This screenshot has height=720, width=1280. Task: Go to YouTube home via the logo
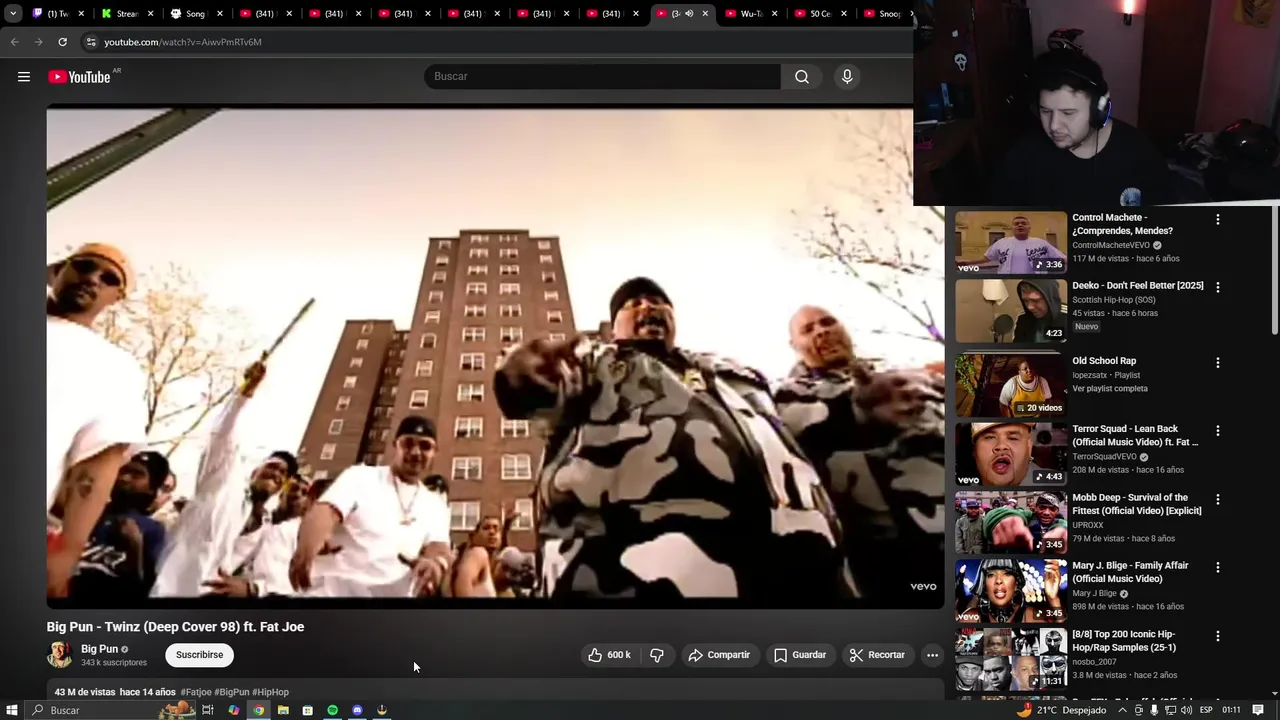(x=79, y=77)
